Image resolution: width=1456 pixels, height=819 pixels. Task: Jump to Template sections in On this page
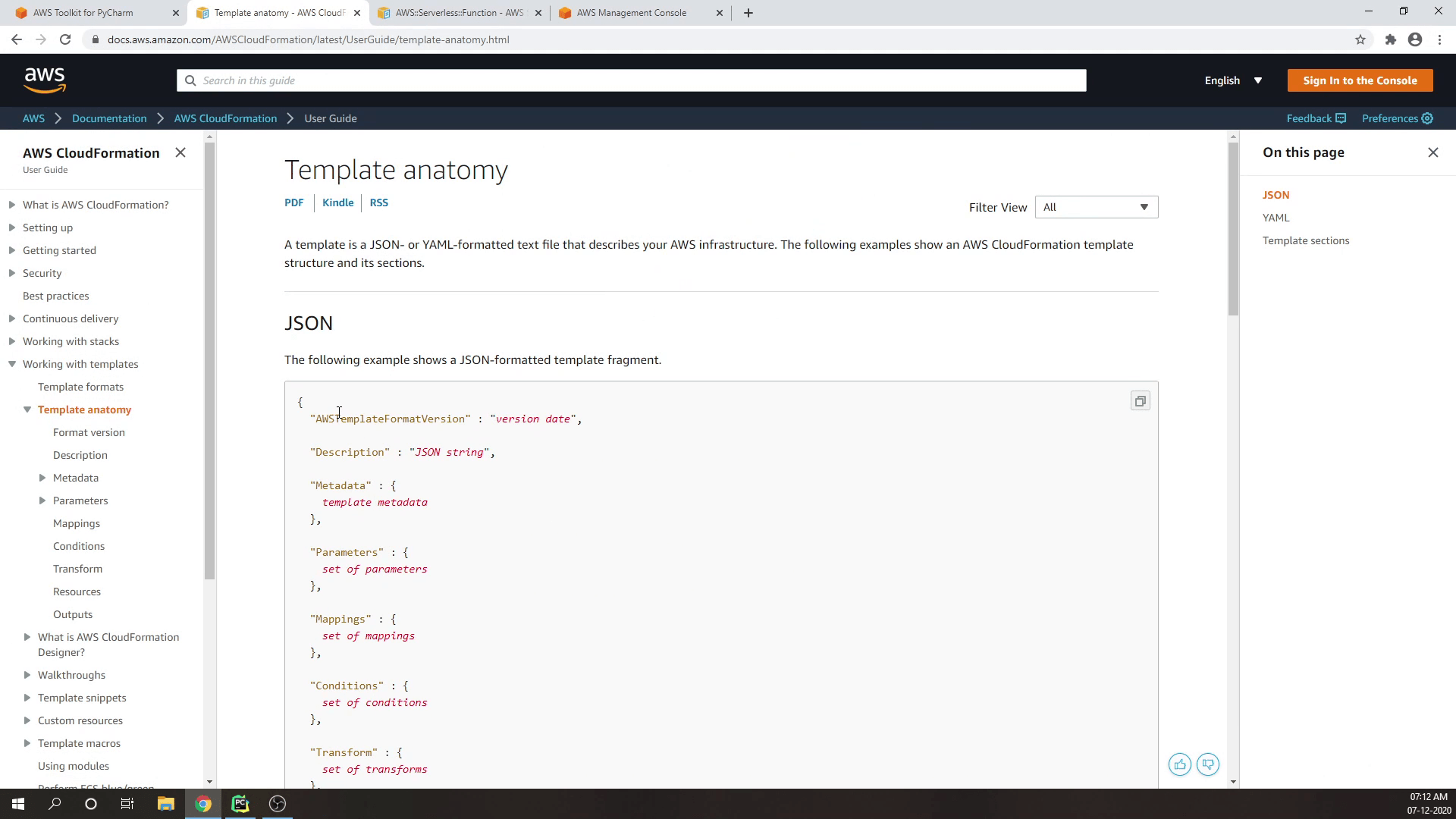1306,240
